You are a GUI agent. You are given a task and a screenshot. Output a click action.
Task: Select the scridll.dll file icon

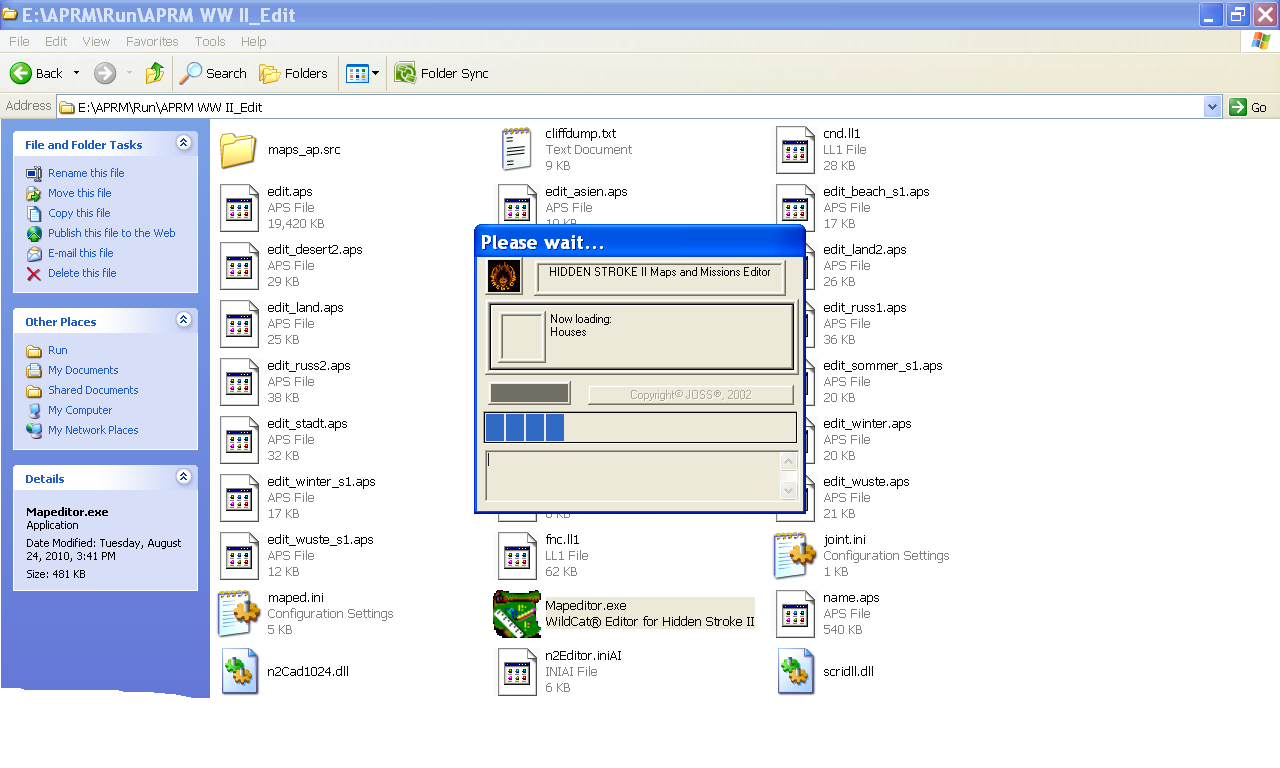click(795, 672)
